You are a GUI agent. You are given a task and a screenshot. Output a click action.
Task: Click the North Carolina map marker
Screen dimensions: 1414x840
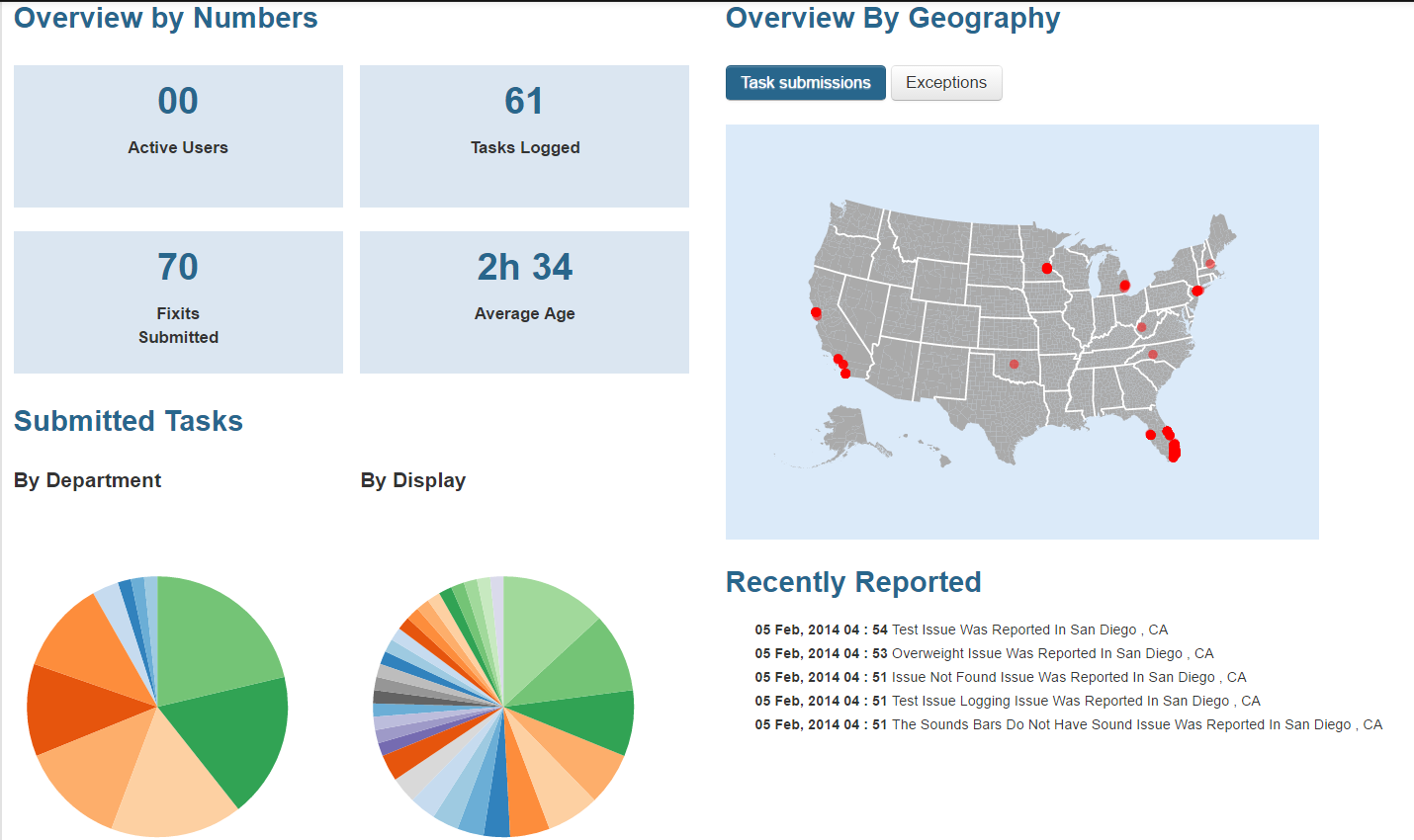(x=1152, y=354)
